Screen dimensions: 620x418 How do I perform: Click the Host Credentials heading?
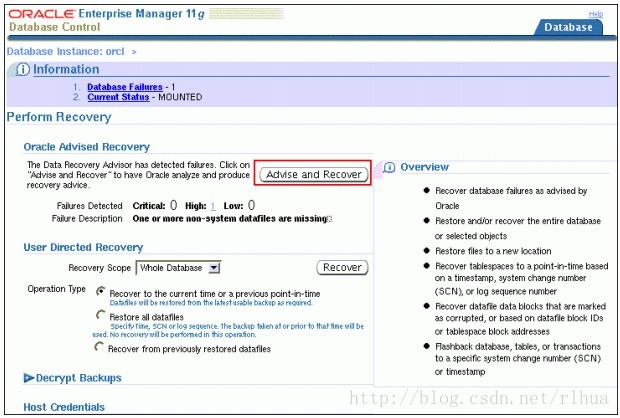pyautogui.click(x=64, y=407)
